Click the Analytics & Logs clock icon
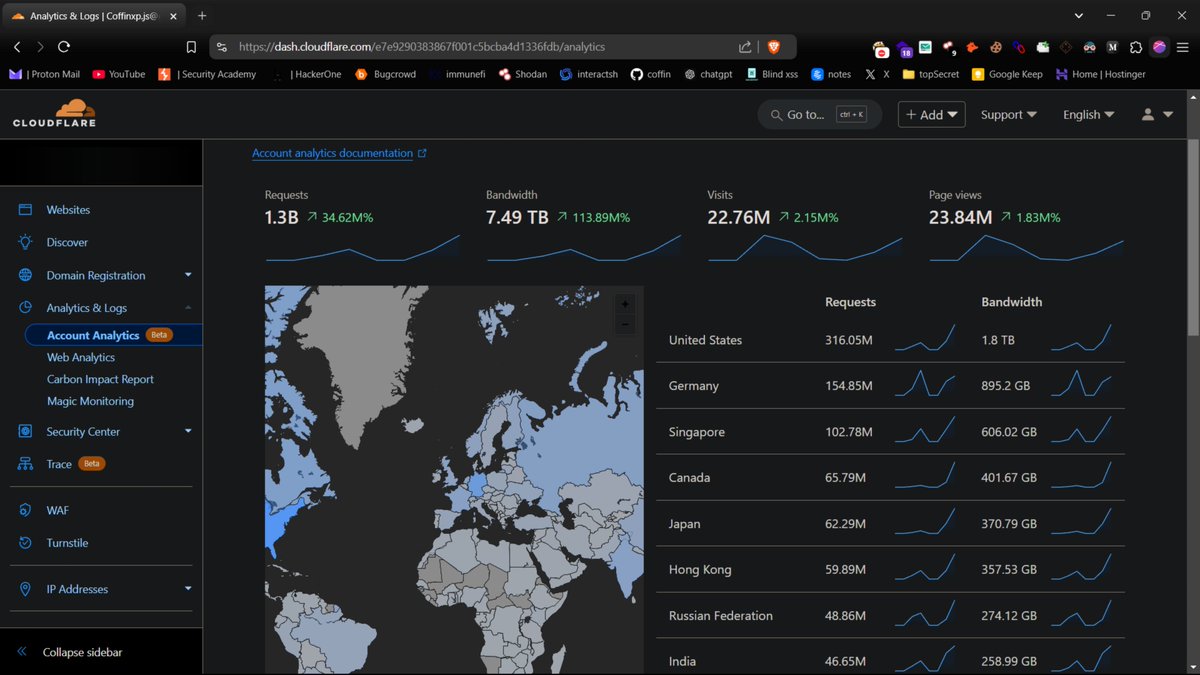The width and height of the screenshot is (1200, 675). pos(25,308)
